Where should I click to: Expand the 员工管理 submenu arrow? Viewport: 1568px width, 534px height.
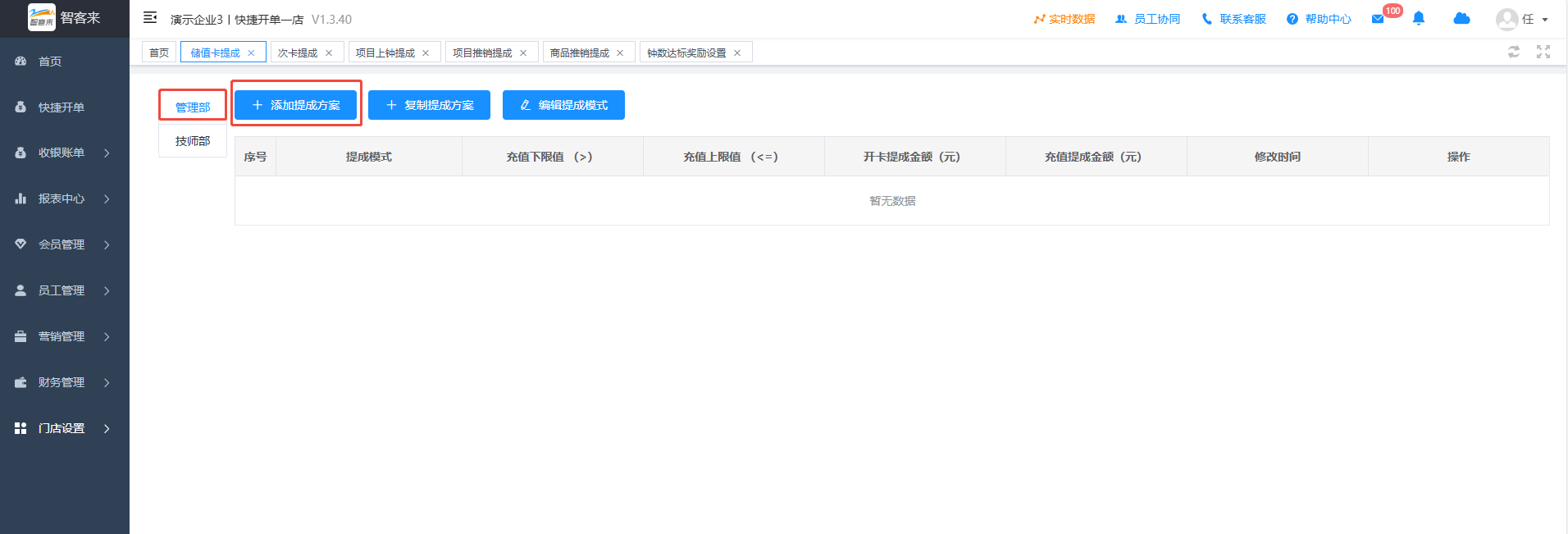[107, 291]
